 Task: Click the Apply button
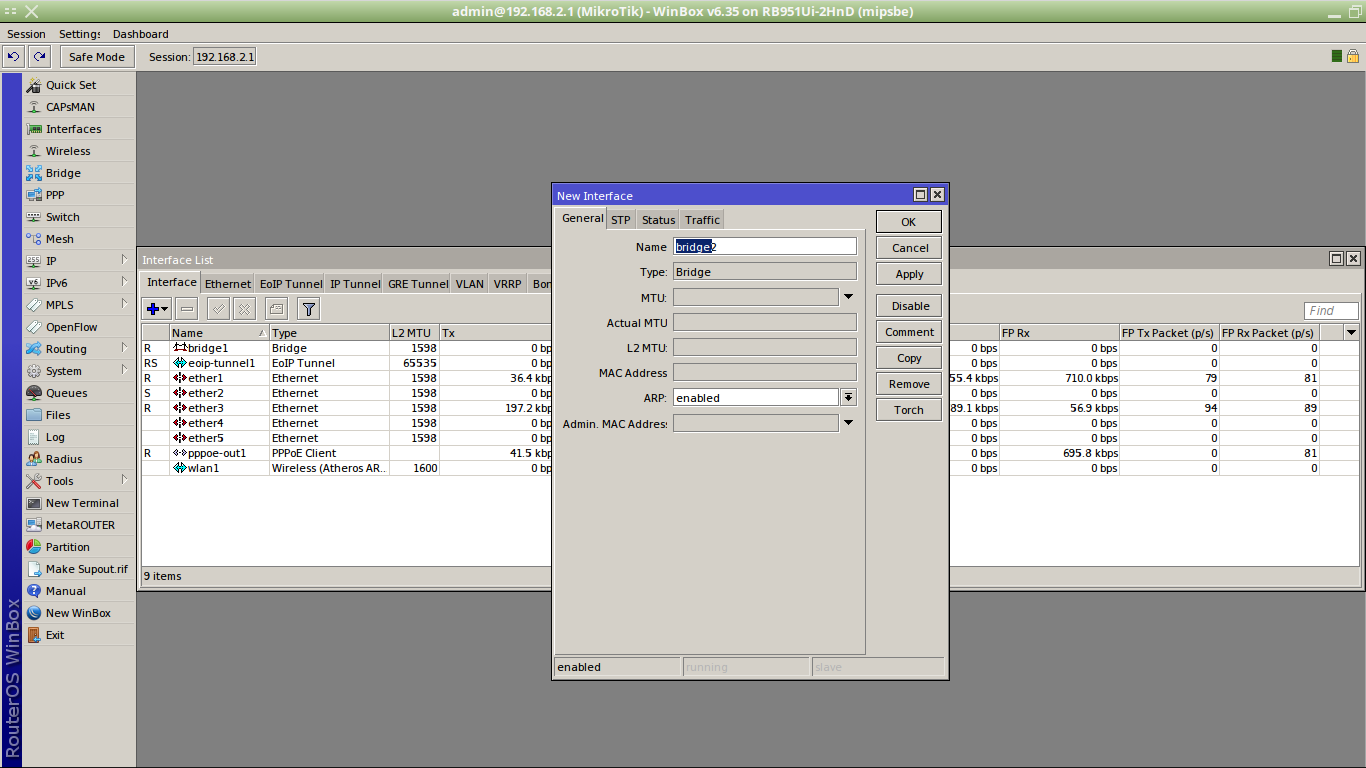tap(909, 274)
